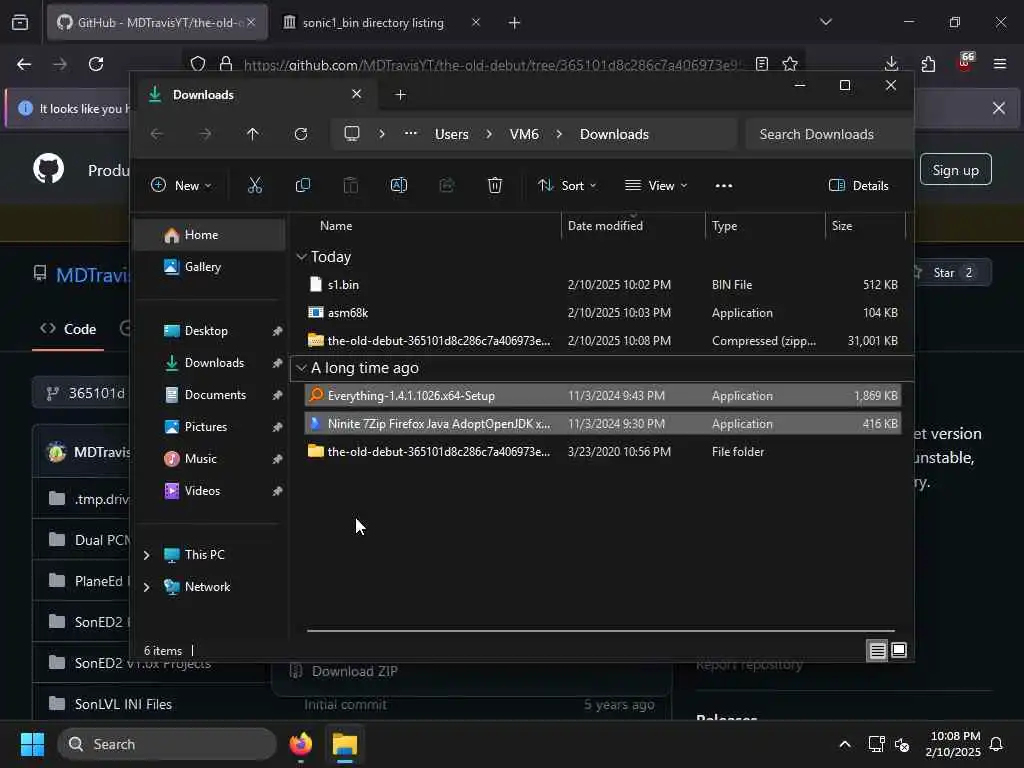Open the Code tab on GitHub
The image size is (1024, 768).
point(68,329)
